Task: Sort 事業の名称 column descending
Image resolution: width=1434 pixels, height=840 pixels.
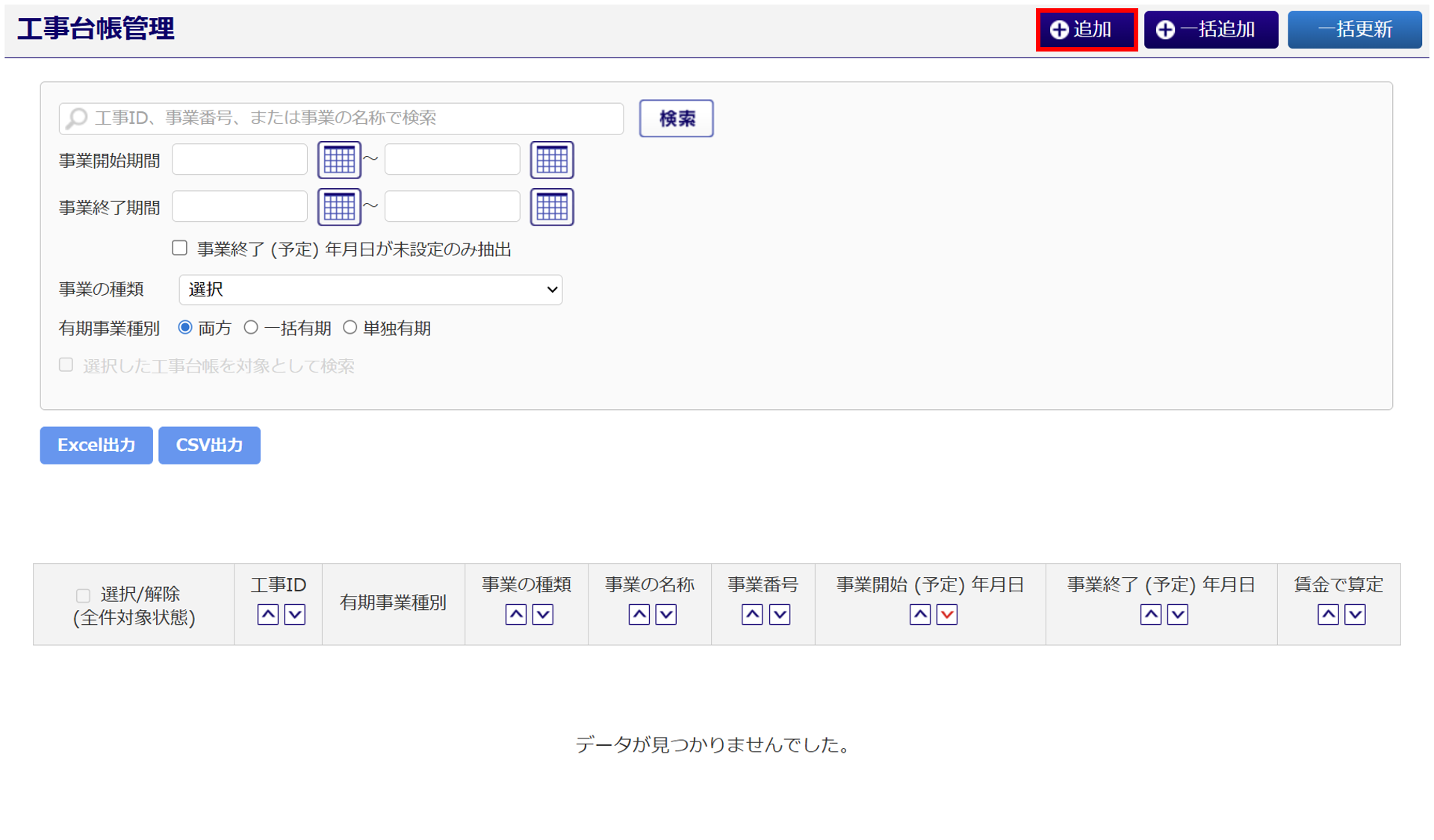Action: tap(666, 615)
